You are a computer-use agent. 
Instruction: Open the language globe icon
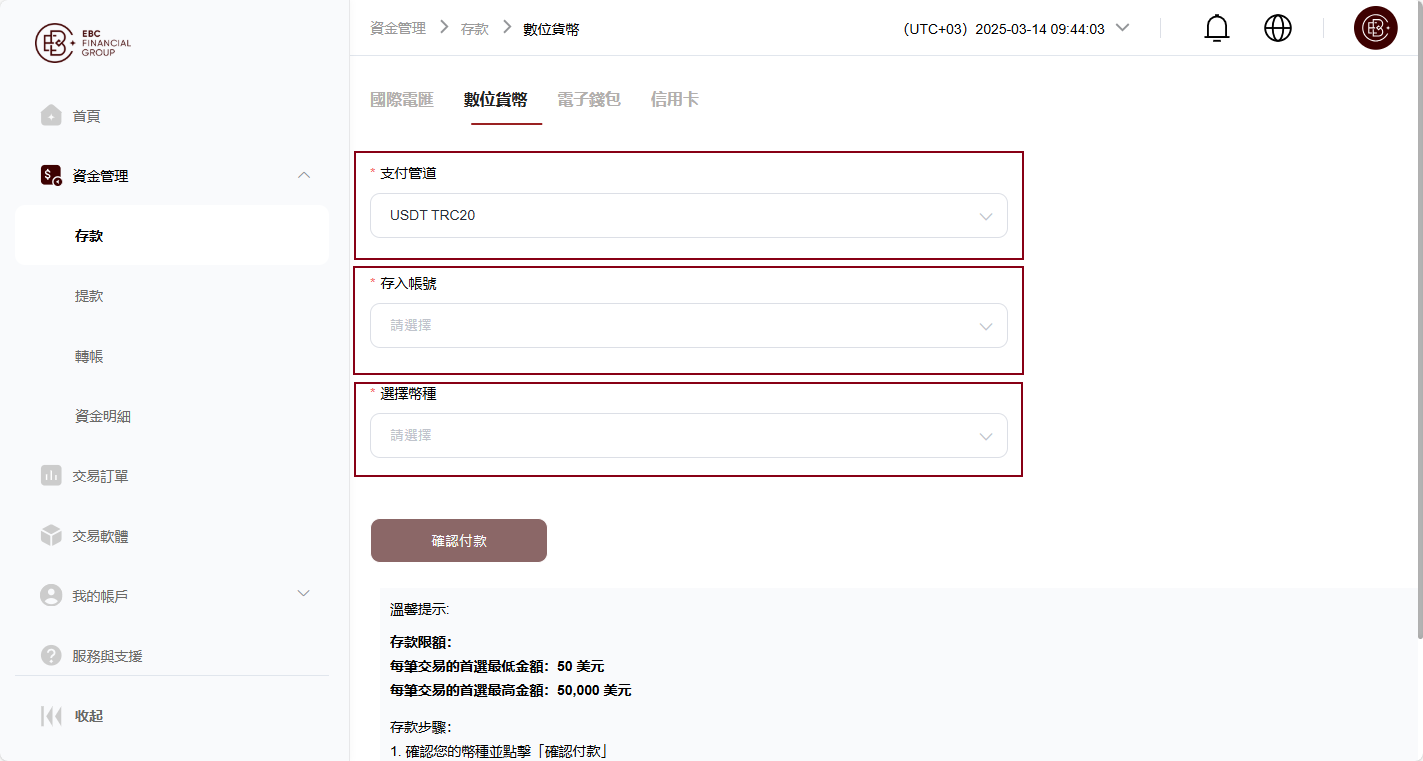(1278, 28)
